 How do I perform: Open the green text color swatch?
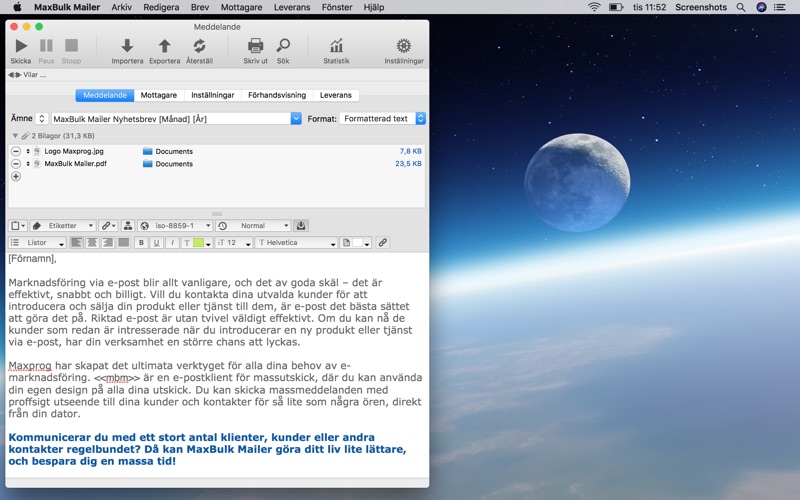tap(198, 243)
